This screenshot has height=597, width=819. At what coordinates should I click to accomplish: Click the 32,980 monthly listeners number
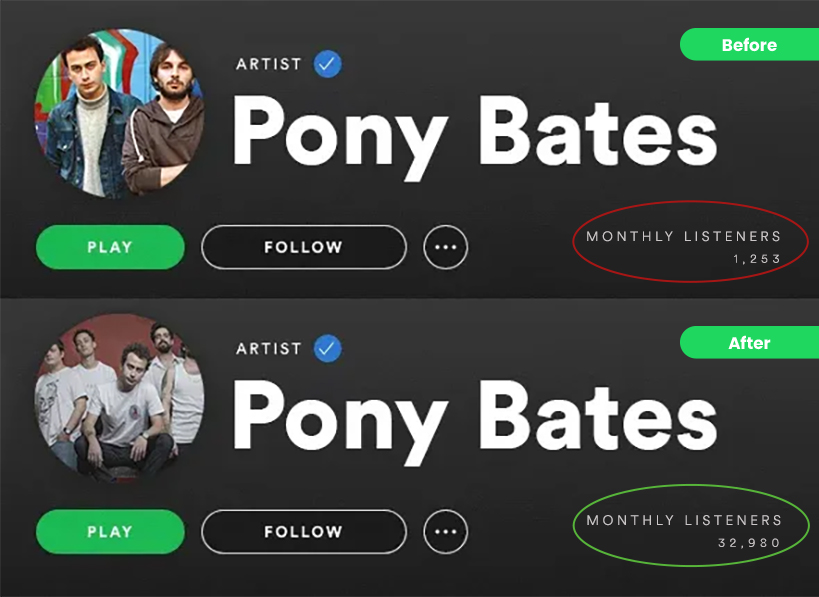point(749,543)
